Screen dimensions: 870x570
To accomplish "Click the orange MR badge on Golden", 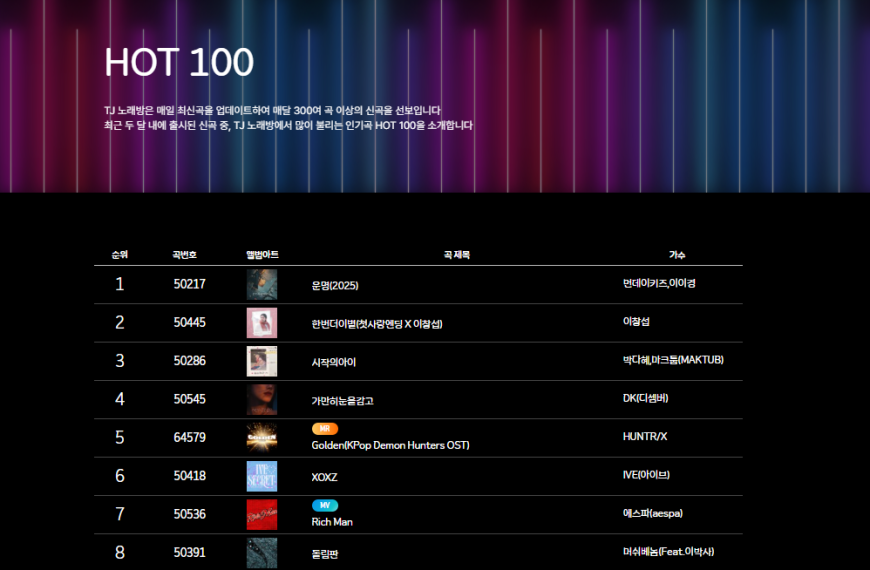I will tap(325, 429).
